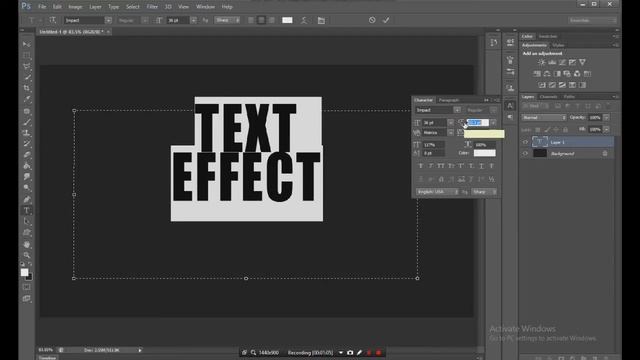640x360 pixels.
Task: Toggle Faux Italic in Character panel
Action: tap(431, 166)
